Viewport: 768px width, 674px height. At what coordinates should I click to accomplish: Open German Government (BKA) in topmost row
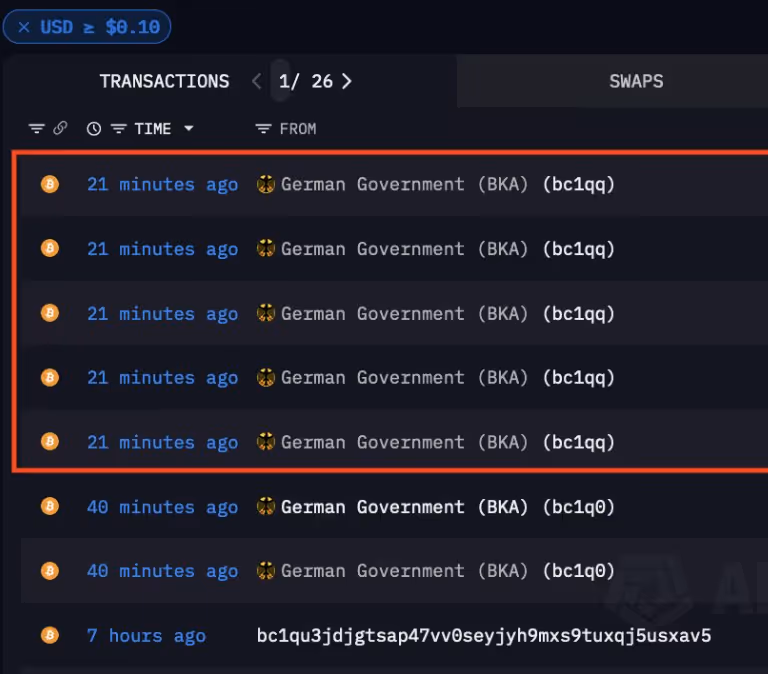pos(405,184)
